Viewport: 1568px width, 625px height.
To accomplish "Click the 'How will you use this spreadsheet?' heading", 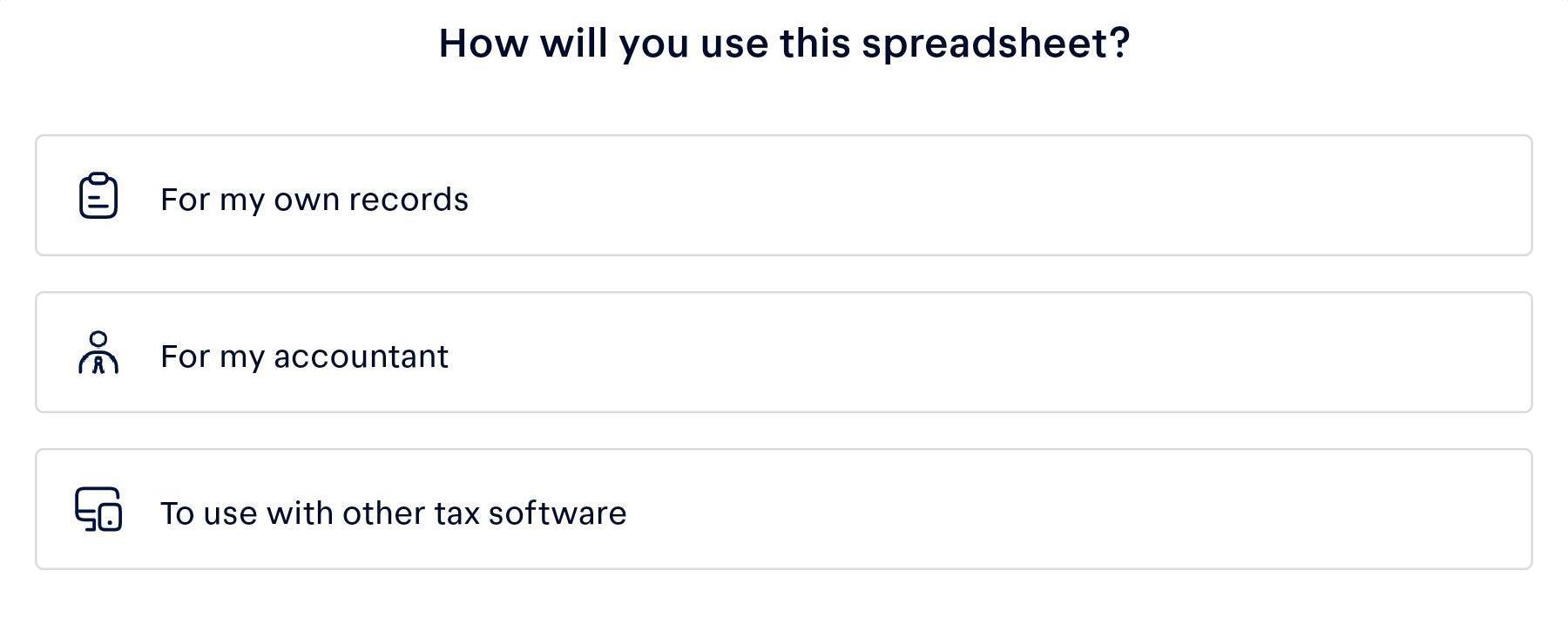I will (784, 44).
